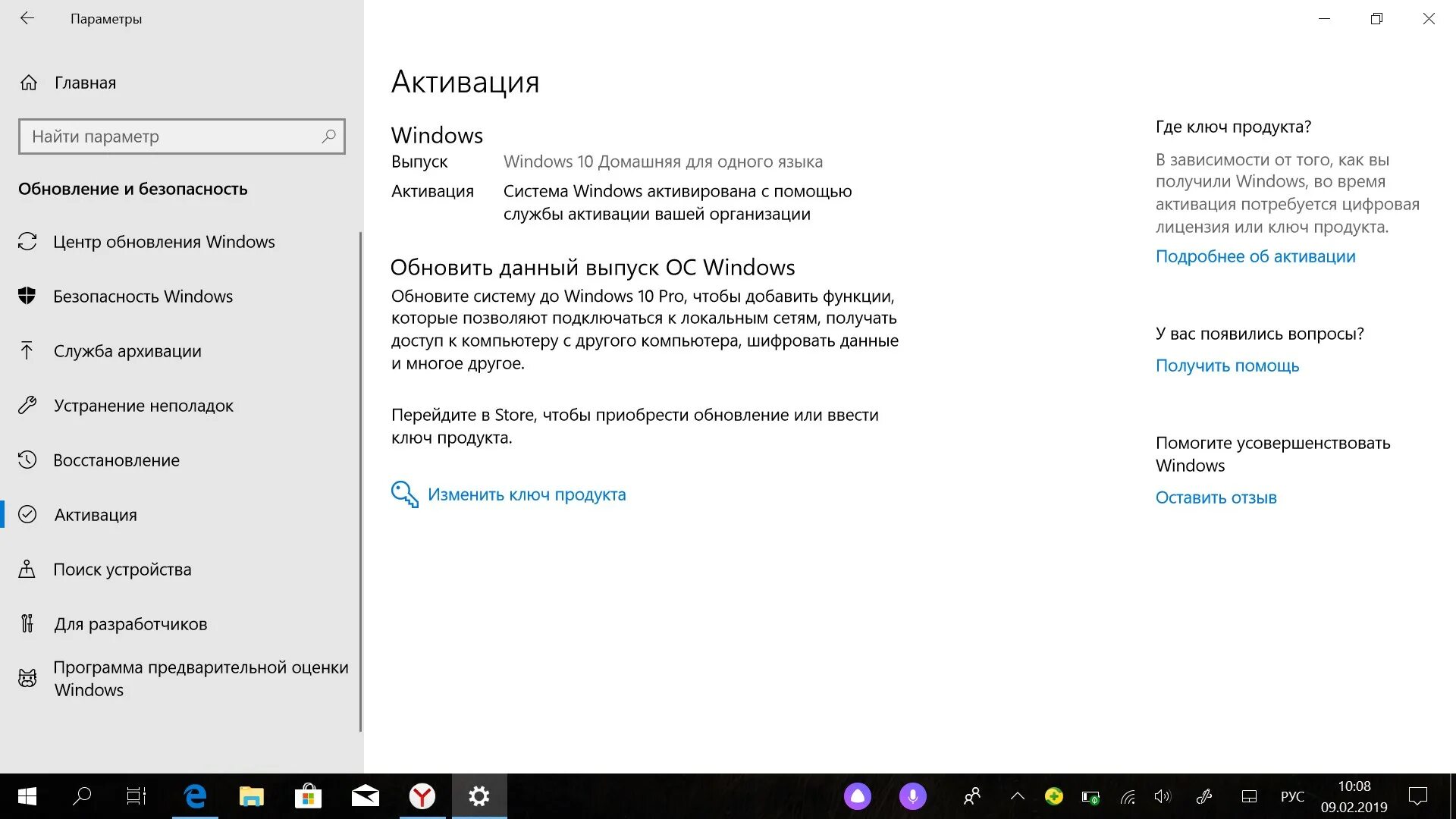Click the Settings gear on the taskbar

[x=479, y=796]
